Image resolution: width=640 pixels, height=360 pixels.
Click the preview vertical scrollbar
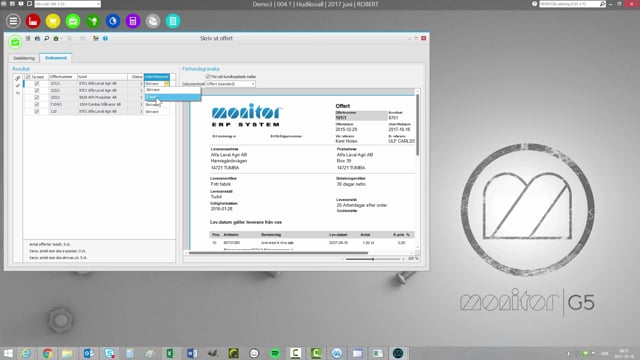pyautogui.click(x=417, y=125)
